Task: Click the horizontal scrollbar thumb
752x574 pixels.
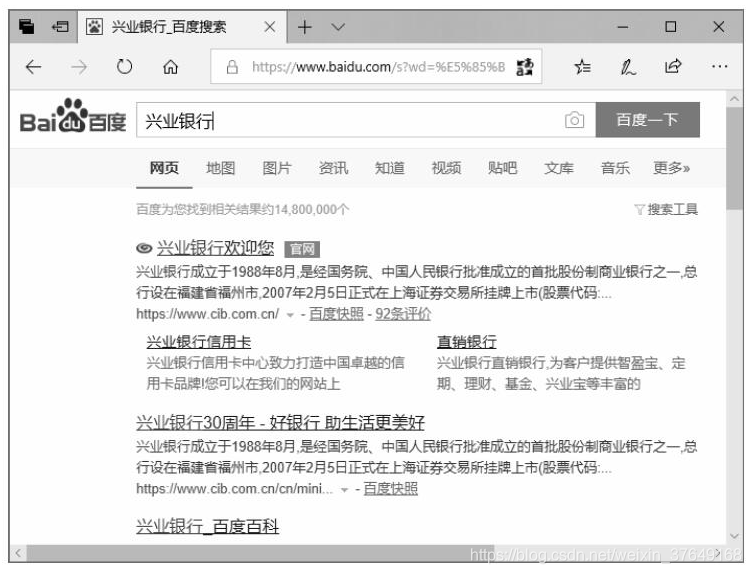Action: click(260, 553)
